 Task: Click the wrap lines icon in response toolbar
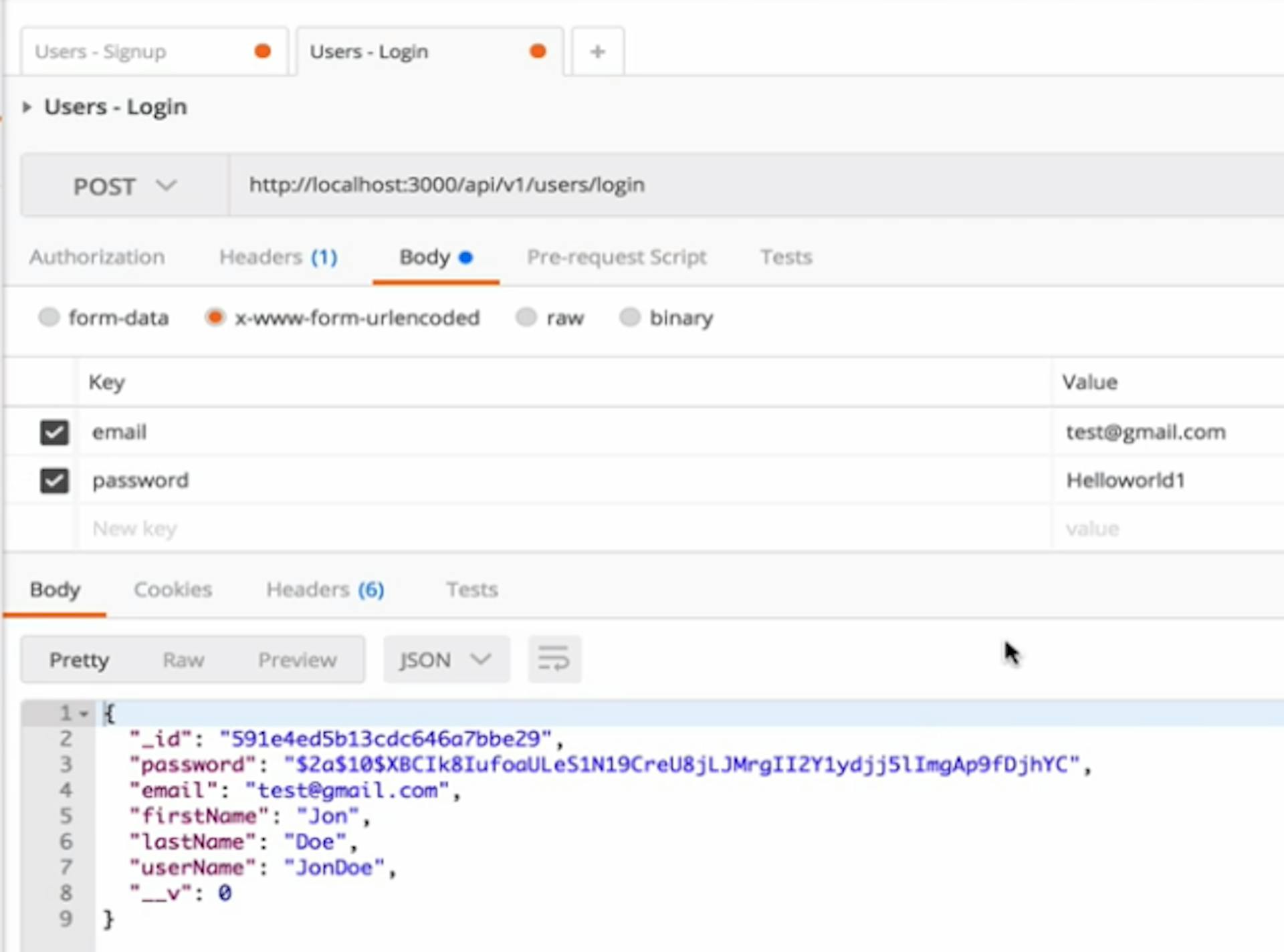tap(554, 659)
